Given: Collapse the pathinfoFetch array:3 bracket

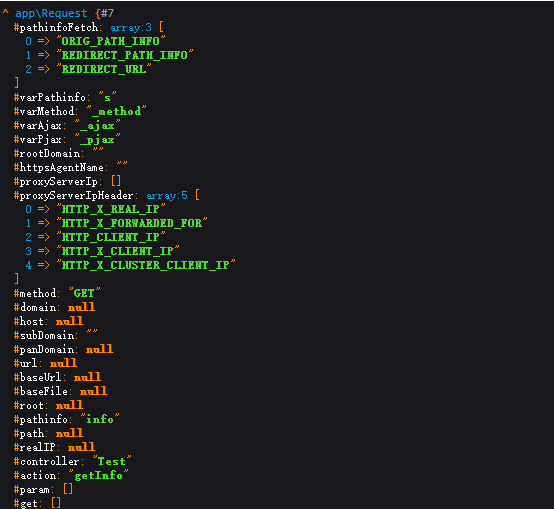Looking at the screenshot, I should point(161,27).
